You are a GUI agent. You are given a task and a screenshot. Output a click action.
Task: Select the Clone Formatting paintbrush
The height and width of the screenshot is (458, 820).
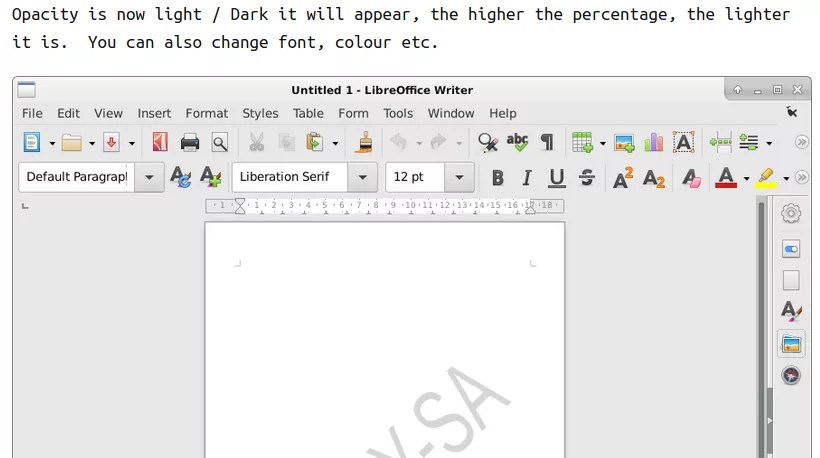[x=364, y=142]
